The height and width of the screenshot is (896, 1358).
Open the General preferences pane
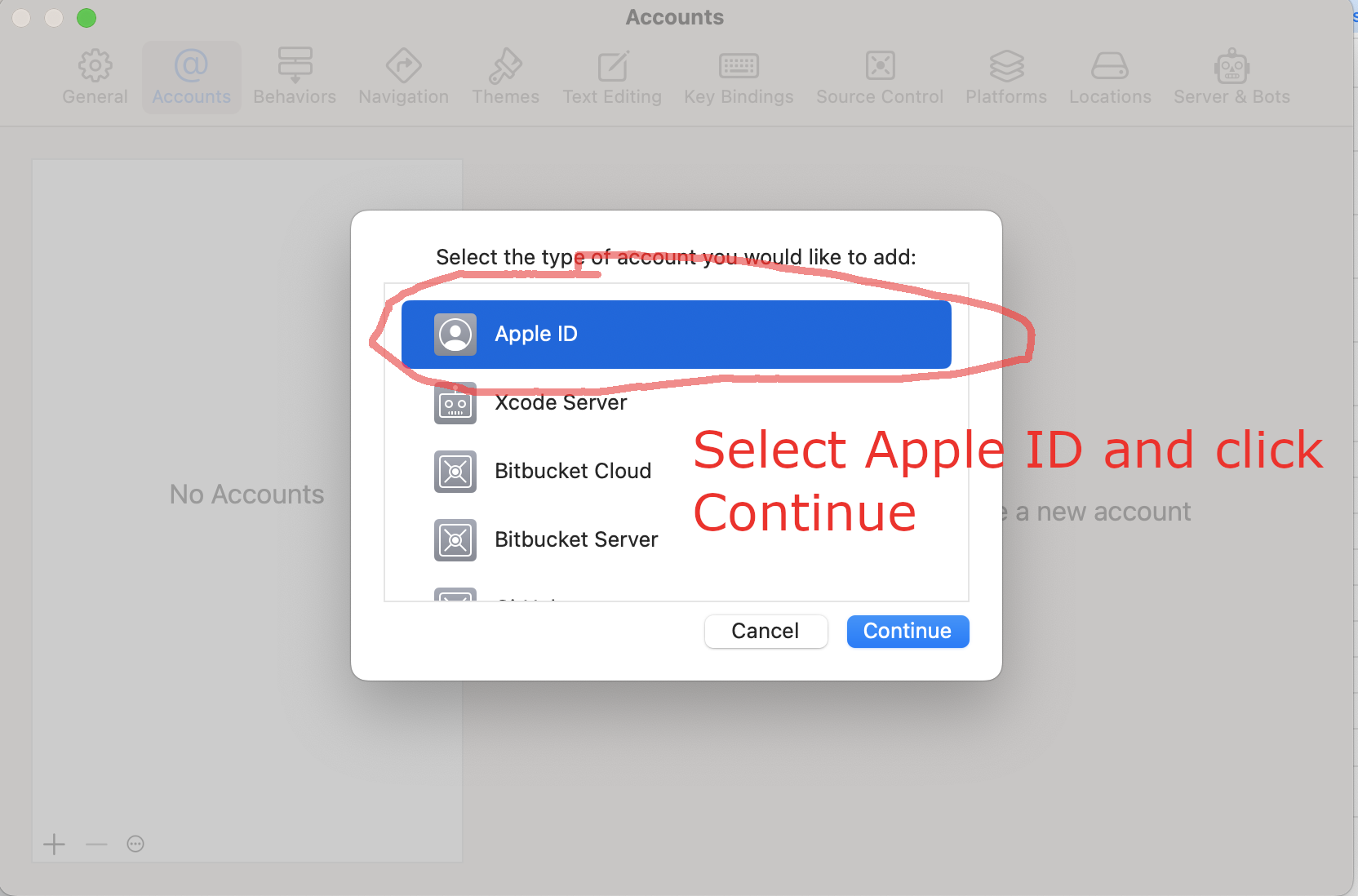coord(95,78)
